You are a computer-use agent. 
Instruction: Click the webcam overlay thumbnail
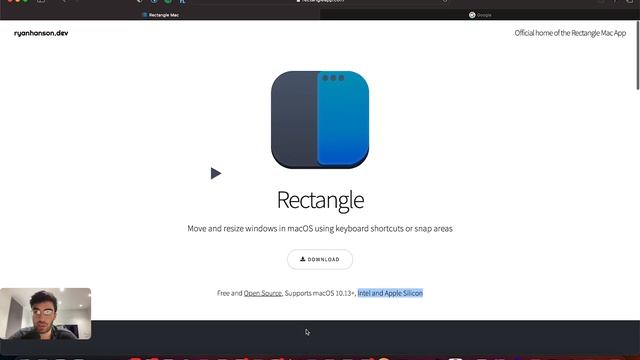[x=46, y=313]
